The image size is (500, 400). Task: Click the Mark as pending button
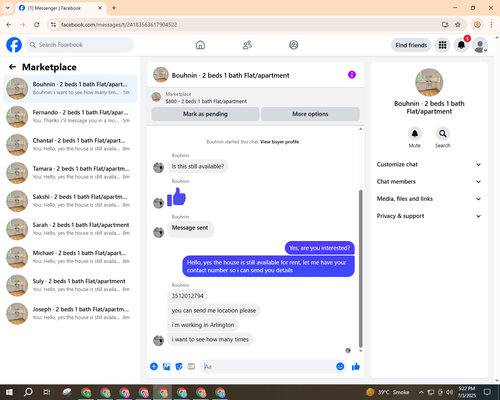pyautogui.click(x=205, y=114)
